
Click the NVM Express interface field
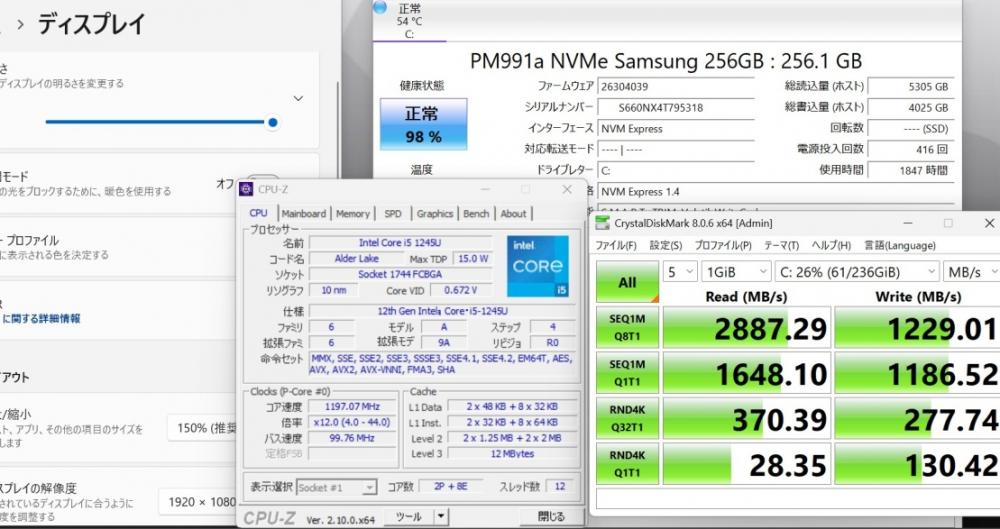(675, 128)
